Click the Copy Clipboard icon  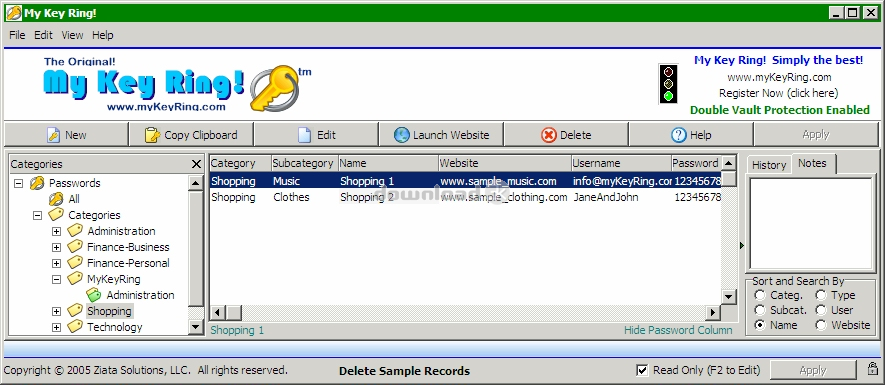152,135
